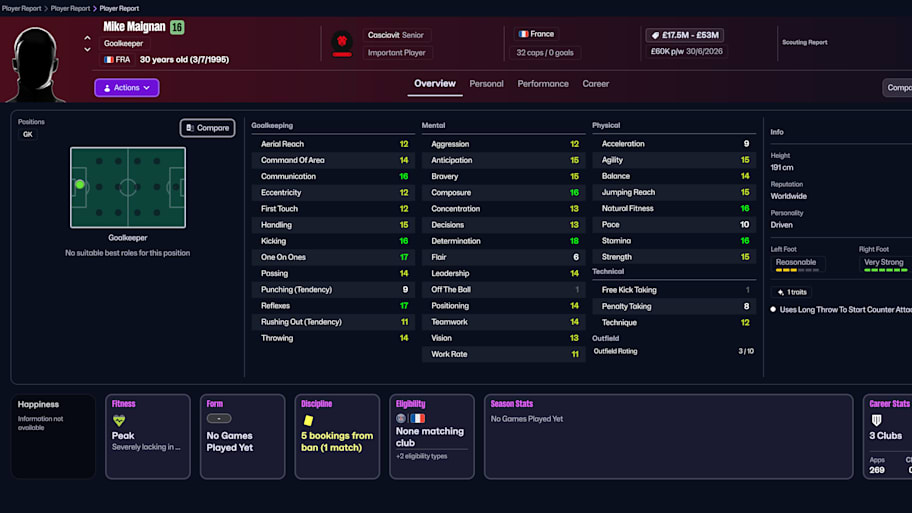Click the Acceleration attribute row
The height and width of the screenshot is (513, 912).
(674, 144)
